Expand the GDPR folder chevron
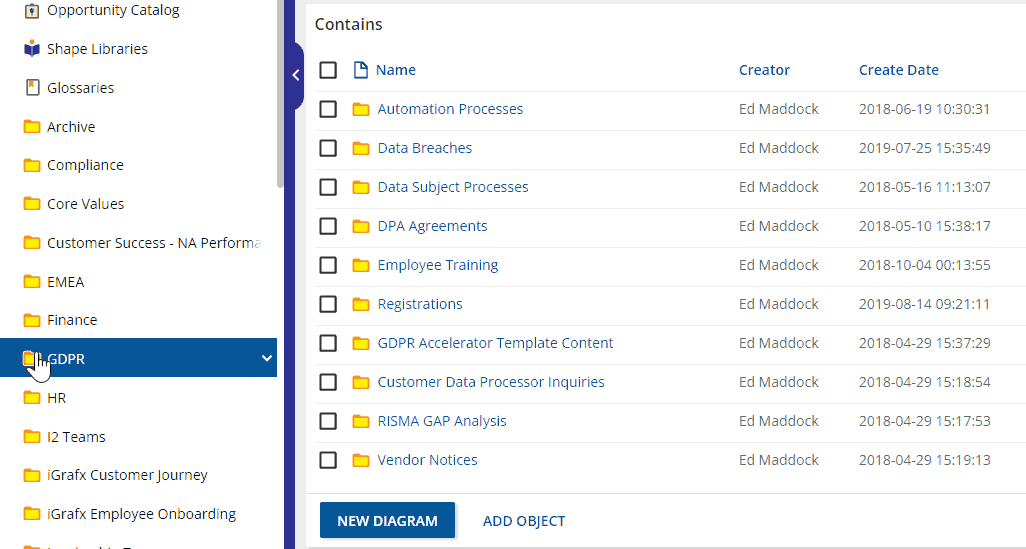1026x549 pixels. (266, 358)
